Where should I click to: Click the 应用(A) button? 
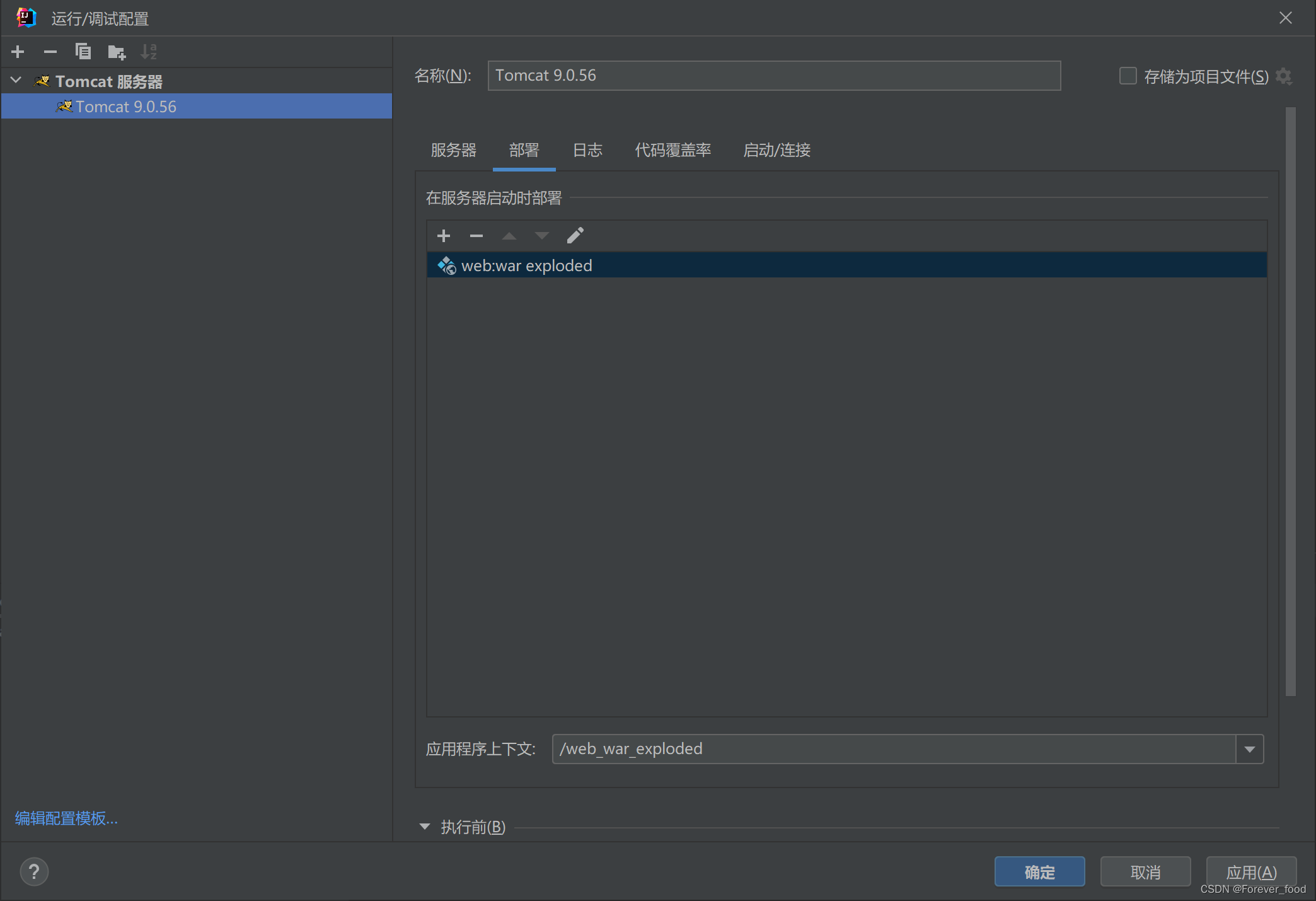click(1251, 872)
